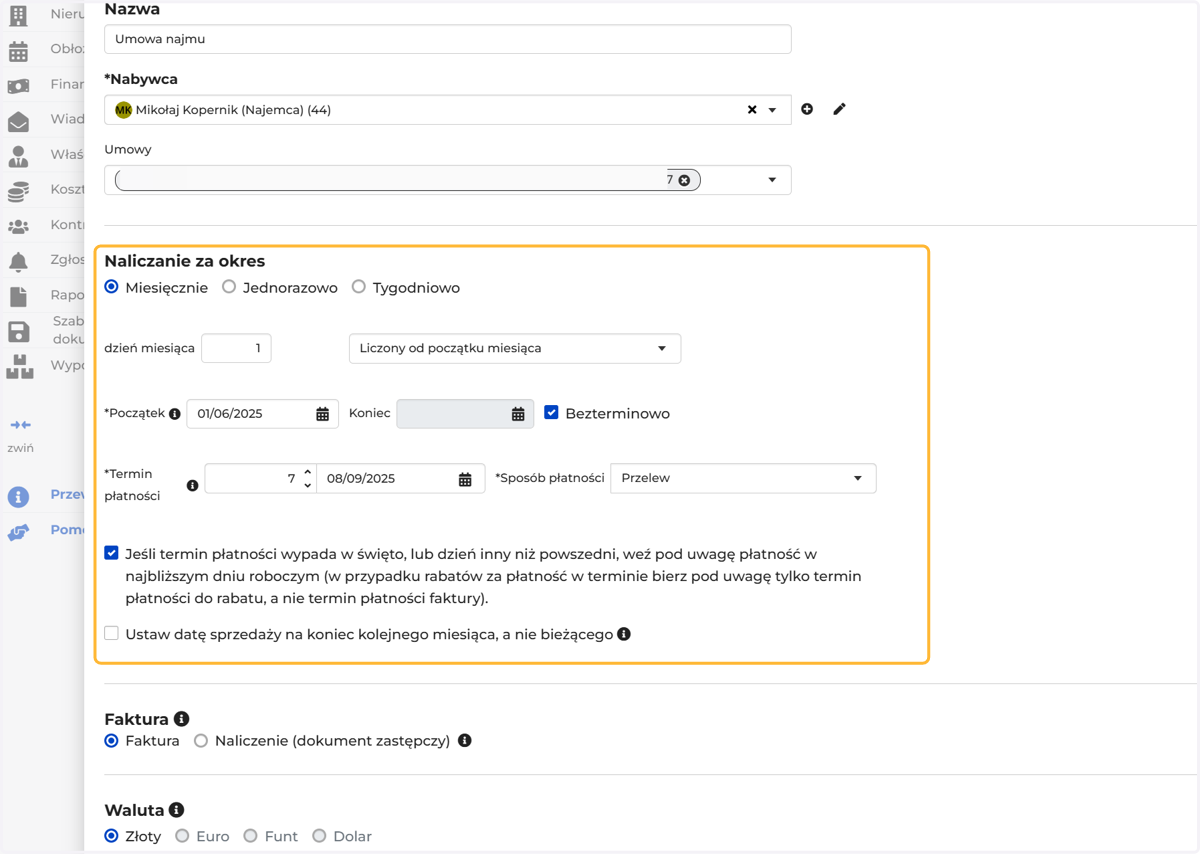
Task: Increase payment term days with up arrow
Action: click(x=307, y=472)
